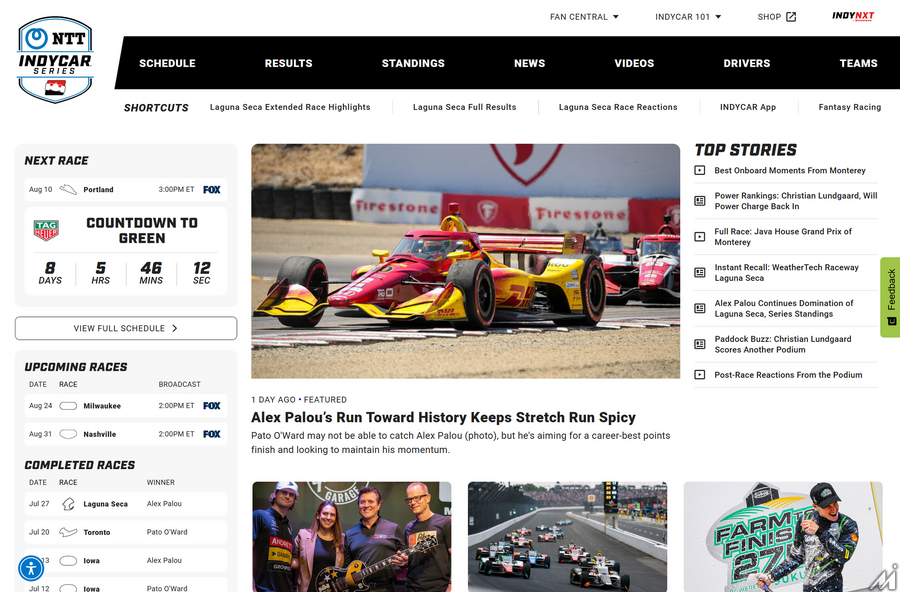Select the Laguna Seca completed race
This screenshot has height=592, width=900.
pos(126,504)
